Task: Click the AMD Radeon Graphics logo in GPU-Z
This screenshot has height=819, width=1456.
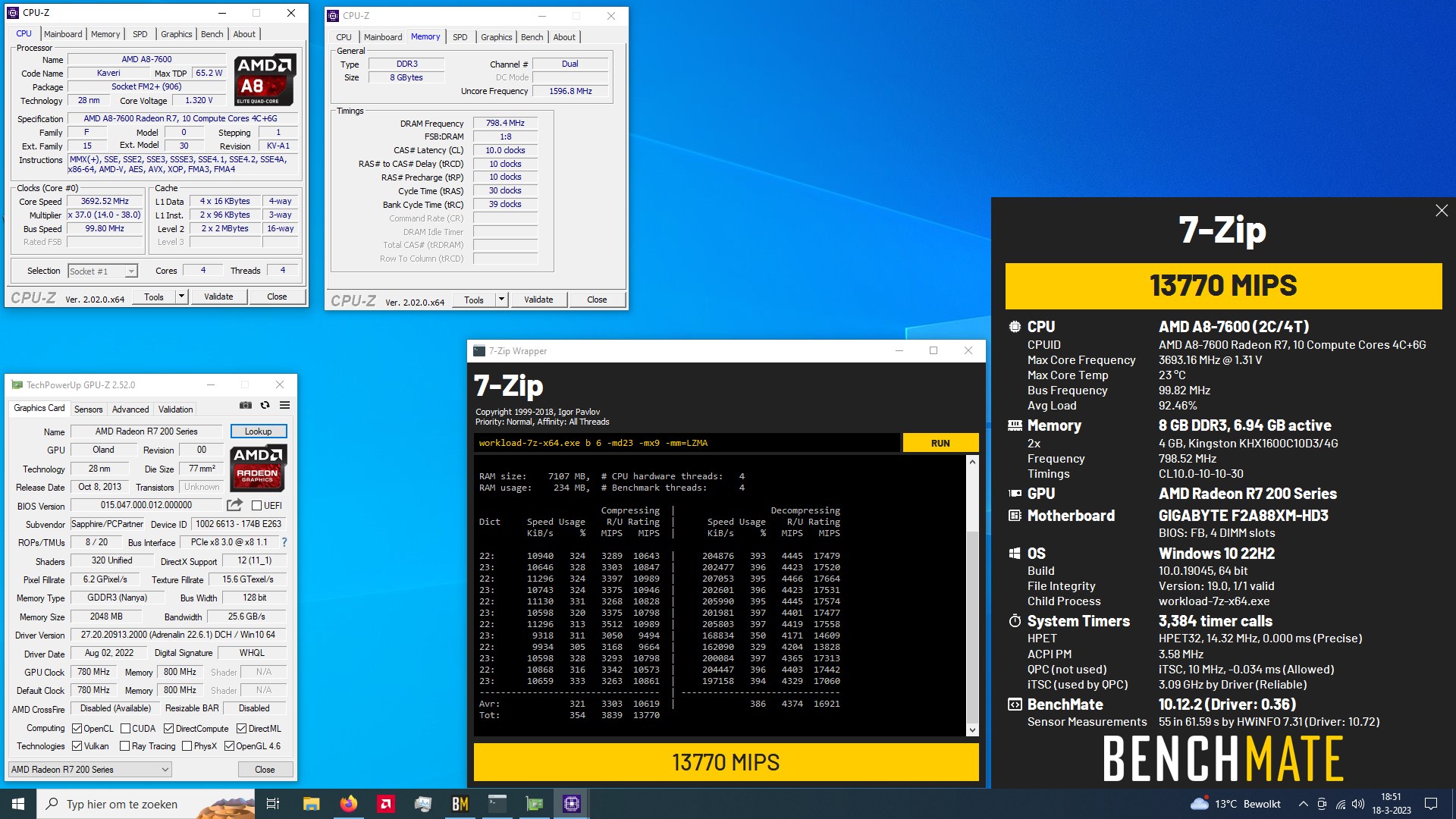Action: click(258, 468)
